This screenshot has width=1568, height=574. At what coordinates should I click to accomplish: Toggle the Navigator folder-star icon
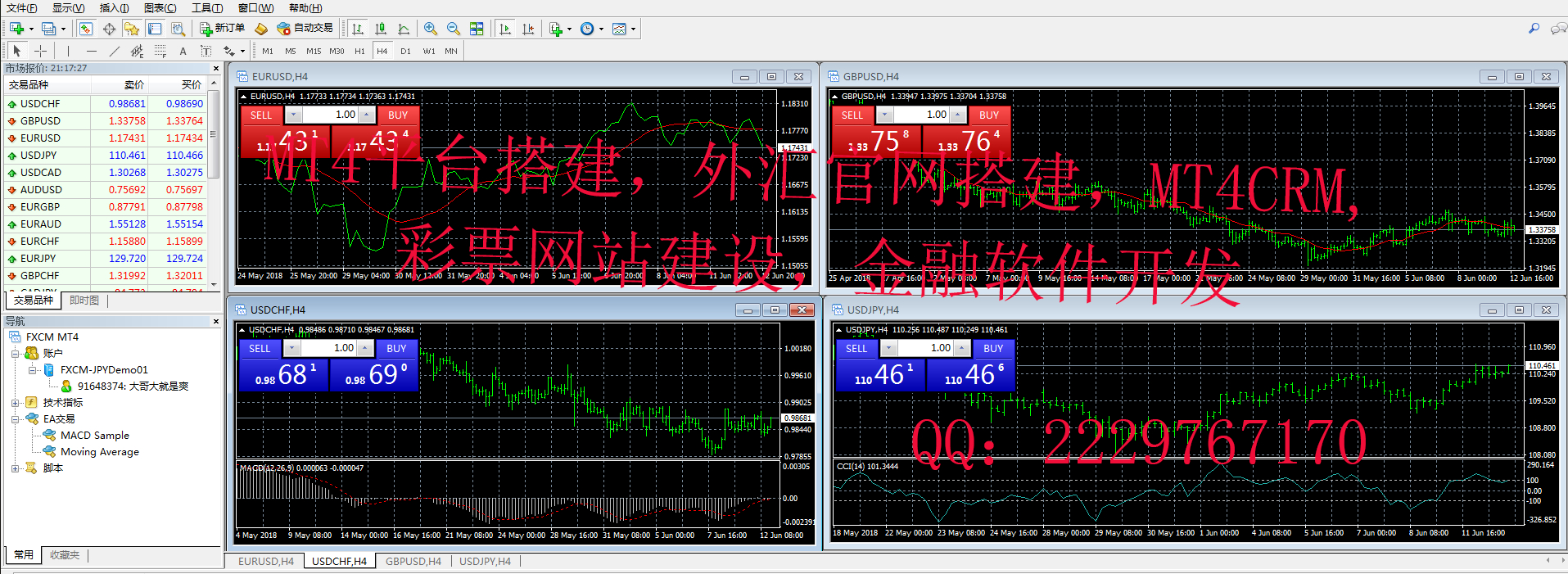coord(132,29)
